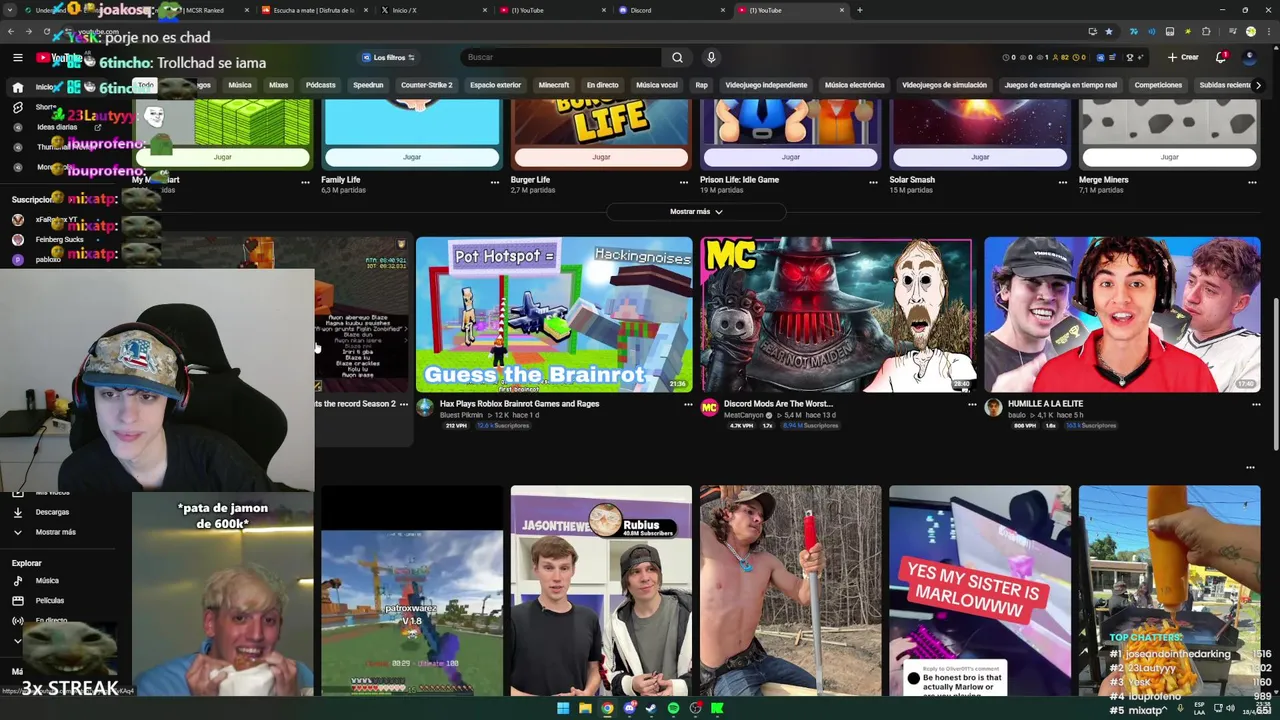Click the Crear button
Viewport: 1280px width, 720px height.
click(1182, 57)
